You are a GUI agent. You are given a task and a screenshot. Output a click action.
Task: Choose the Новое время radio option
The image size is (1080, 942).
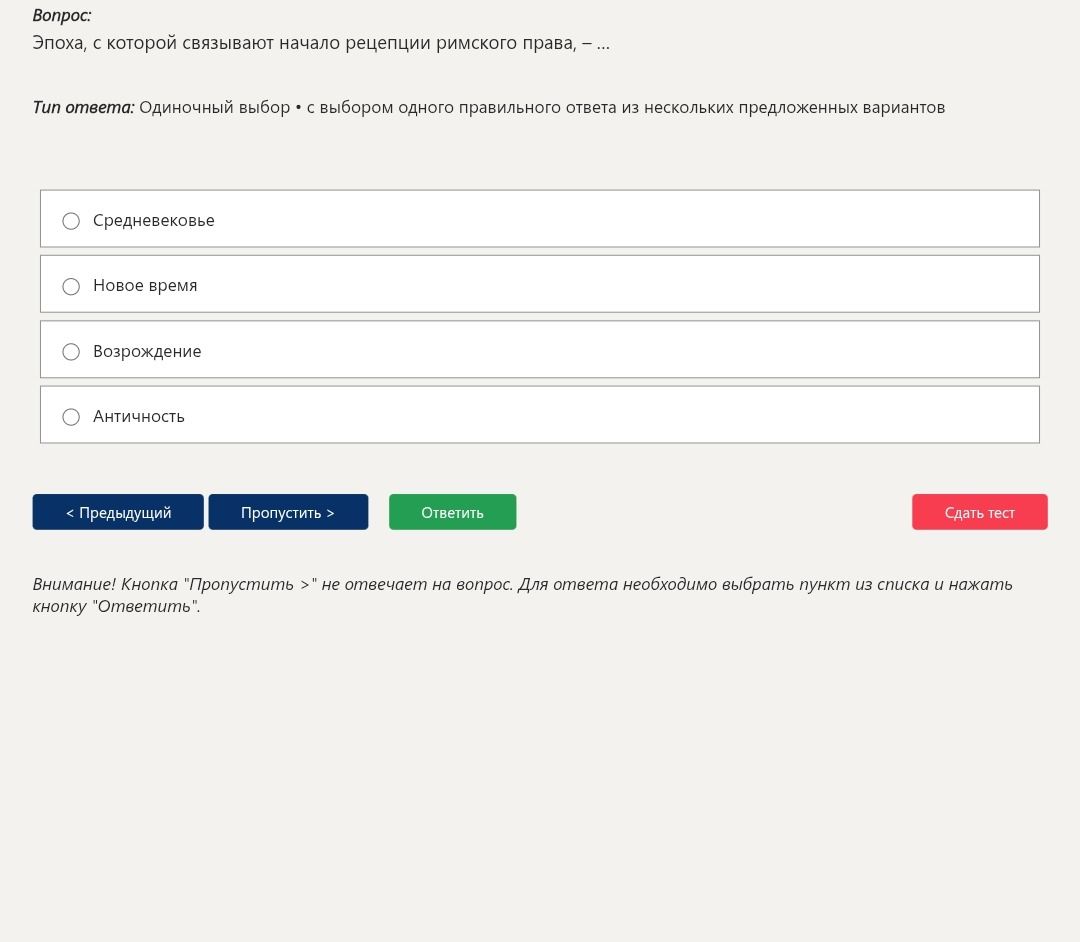click(x=71, y=286)
